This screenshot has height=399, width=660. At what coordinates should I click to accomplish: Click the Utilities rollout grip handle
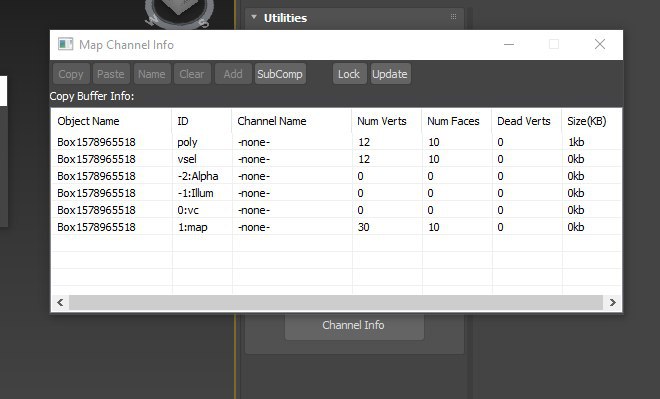click(x=453, y=17)
